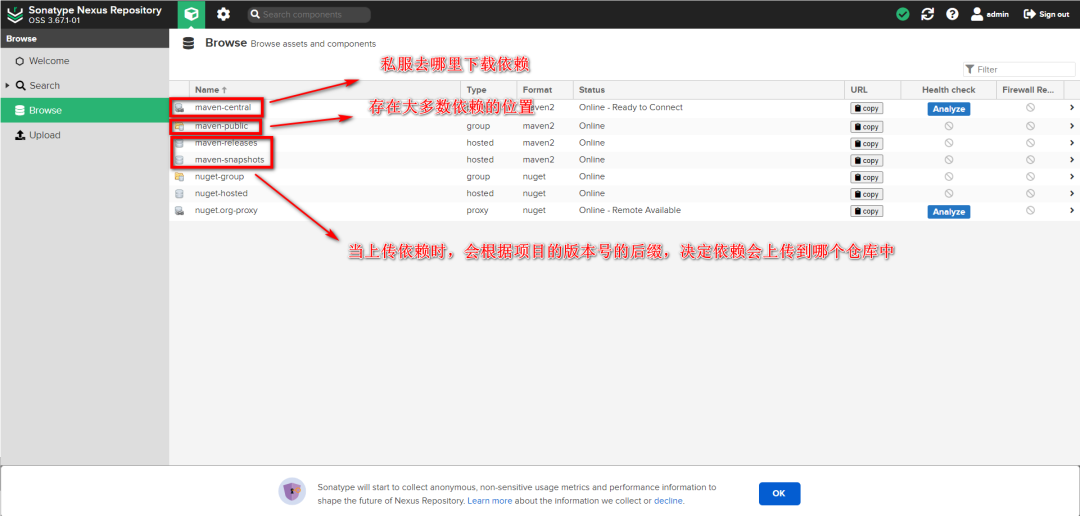Image resolution: width=1080 pixels, height=516 pixels.
Task: Copy URL of nuget-hosted
Action: [x=866, y=194]
